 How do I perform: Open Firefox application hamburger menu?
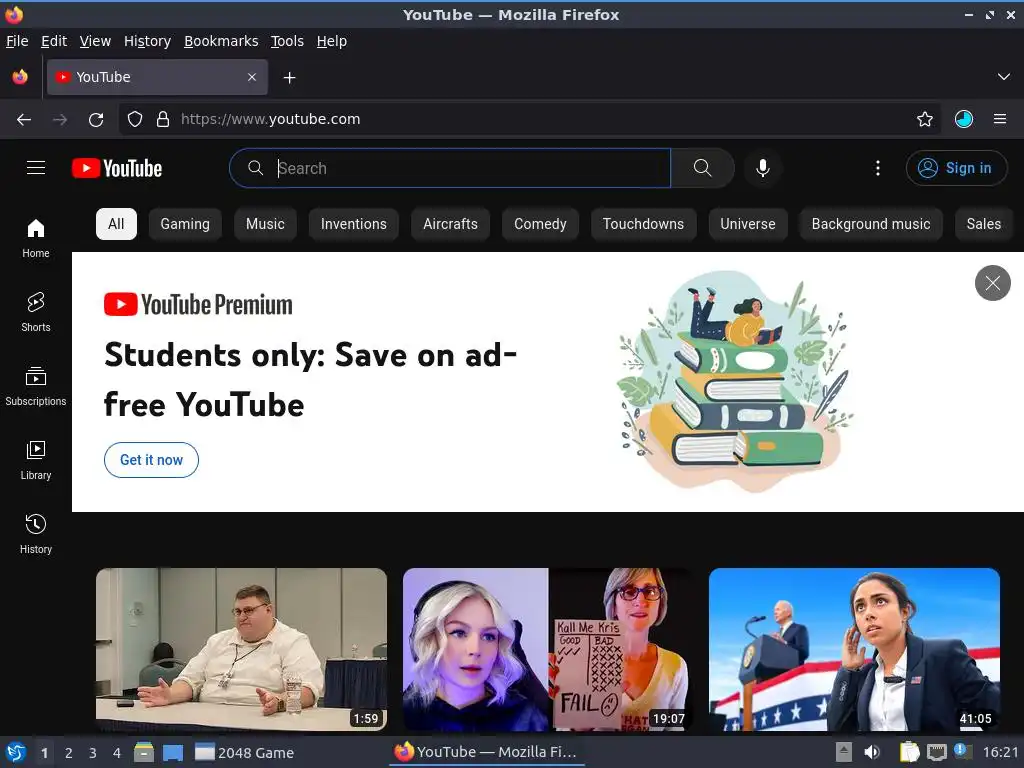tap(1000, 119)
